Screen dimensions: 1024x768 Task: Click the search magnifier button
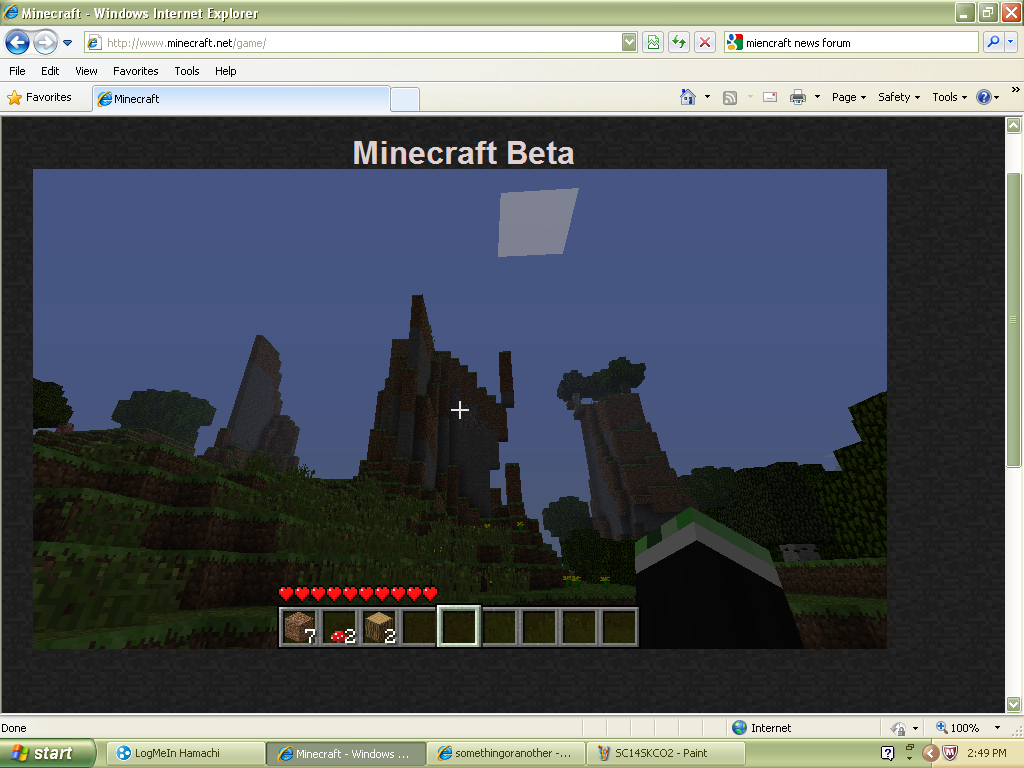(993, 43)
